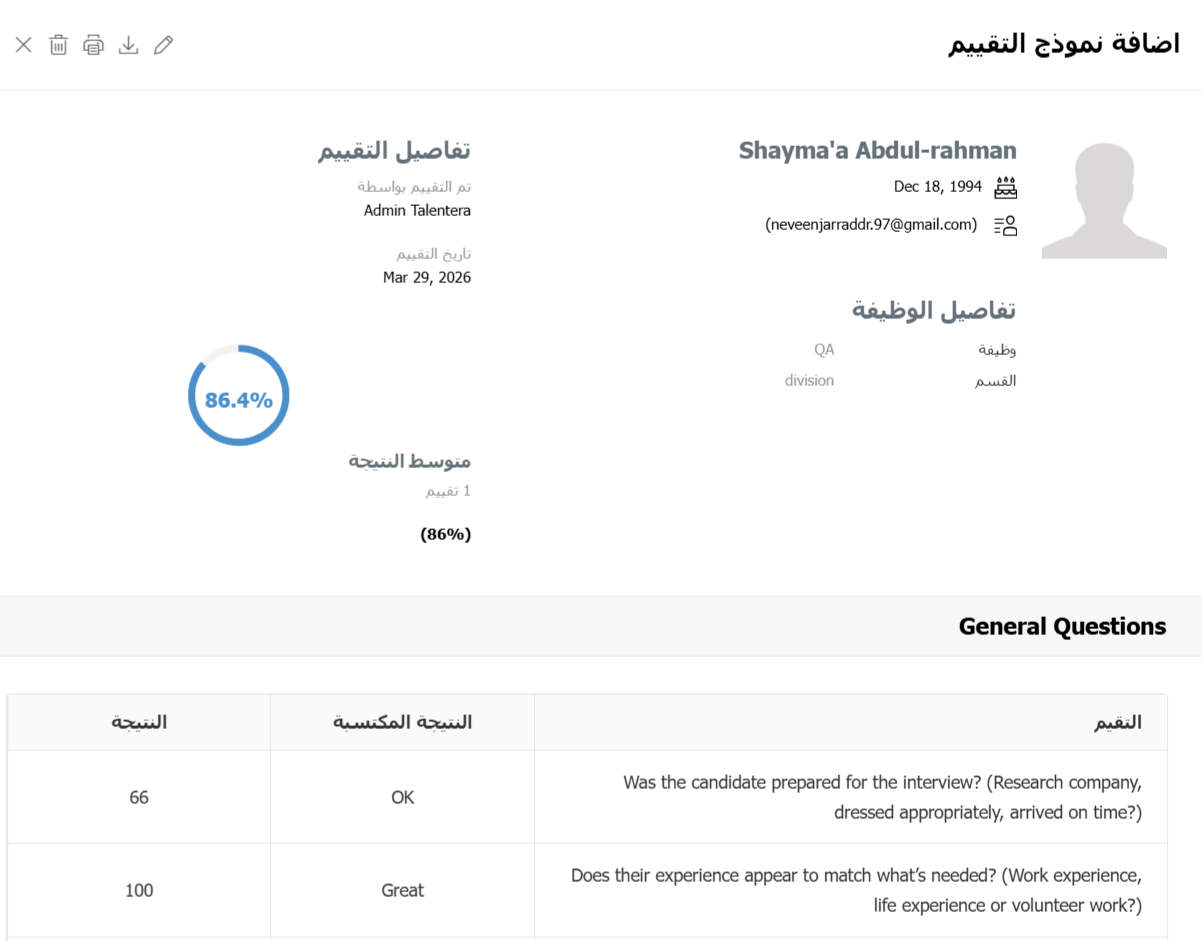Click evaluator name Admin Talentera

pos(417,211)
